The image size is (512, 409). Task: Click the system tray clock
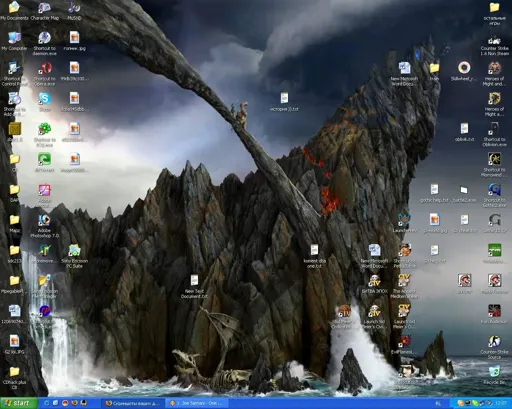coord(500,403)
